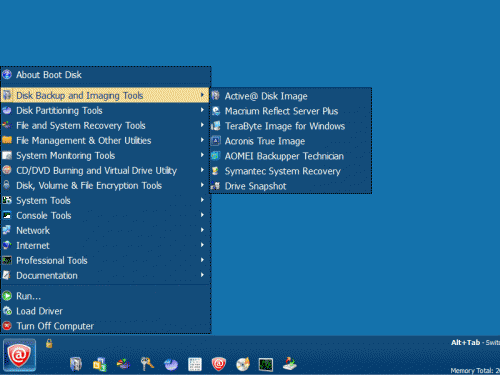The height and width of the screenshot is (375, 500).
Task: Launch the green monitor screen taskbar icon
Action: 266,364
